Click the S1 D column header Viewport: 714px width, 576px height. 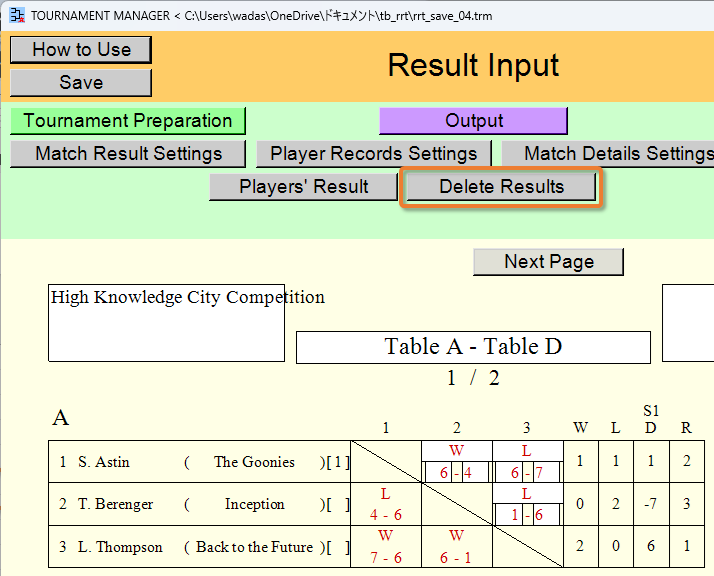coord(651,419)
